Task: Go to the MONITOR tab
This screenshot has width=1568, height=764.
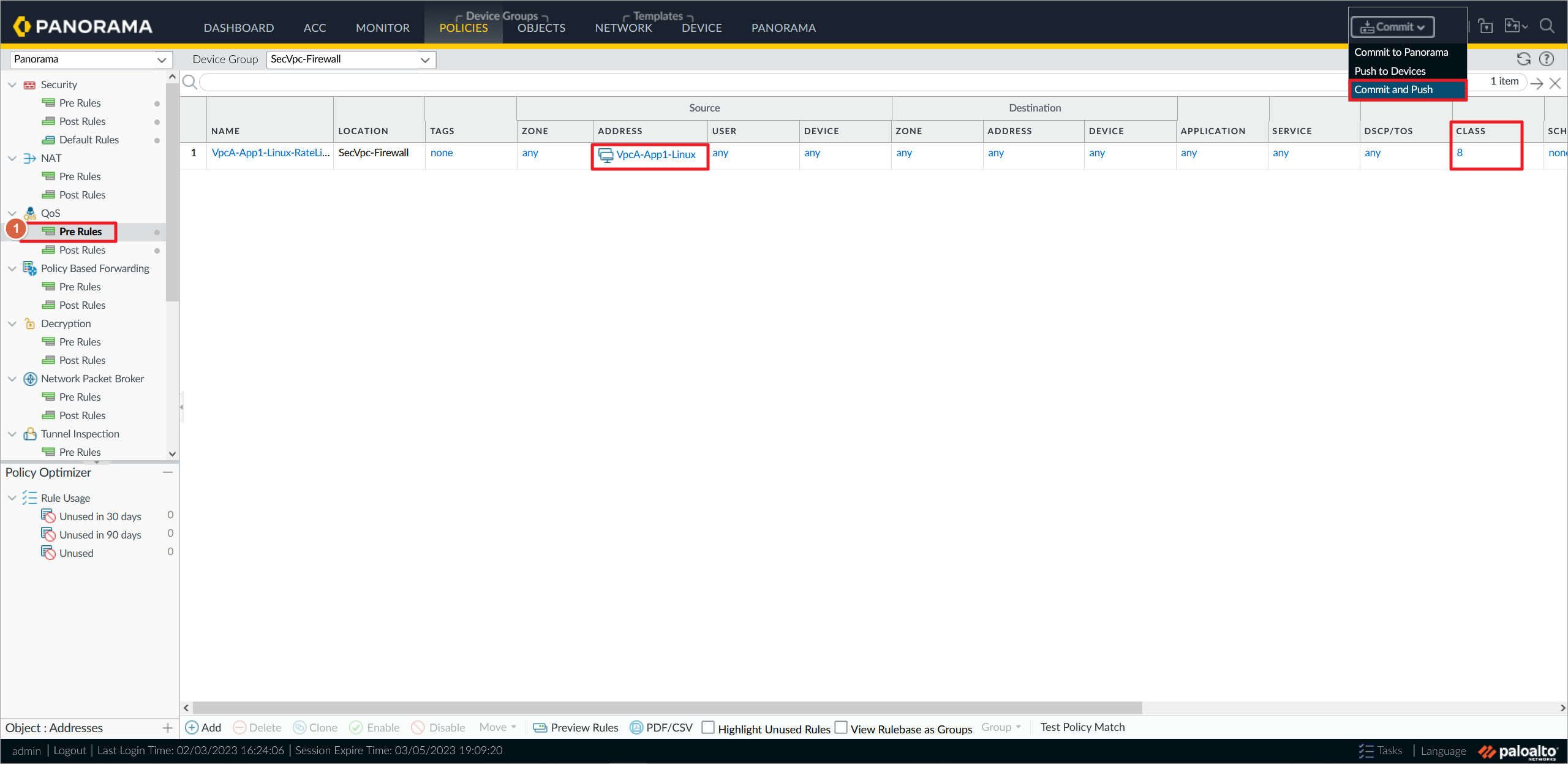Action: 383,28
